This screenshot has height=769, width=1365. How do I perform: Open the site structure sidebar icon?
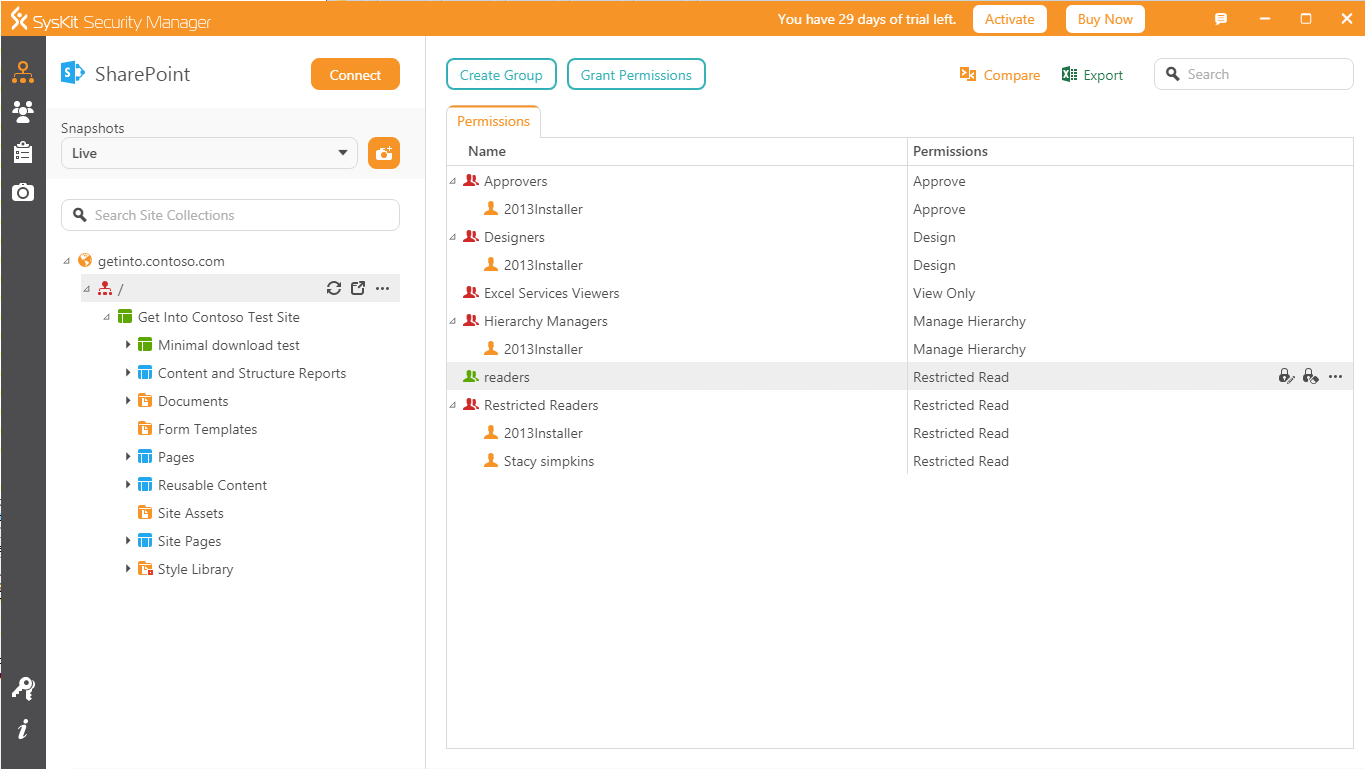(22, 72)
